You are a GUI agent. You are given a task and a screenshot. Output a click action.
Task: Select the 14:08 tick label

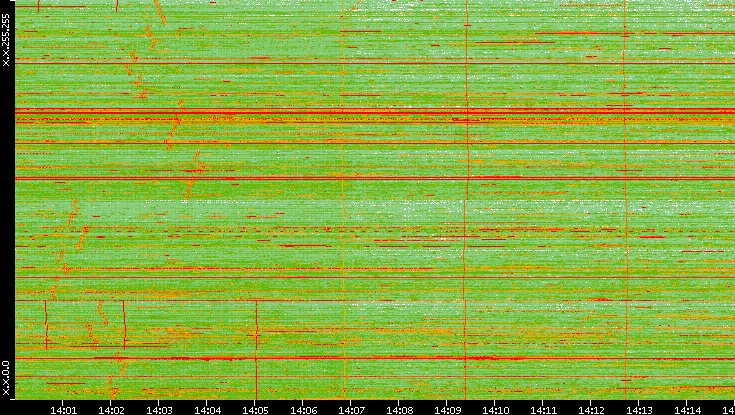(x=399, y=410)
